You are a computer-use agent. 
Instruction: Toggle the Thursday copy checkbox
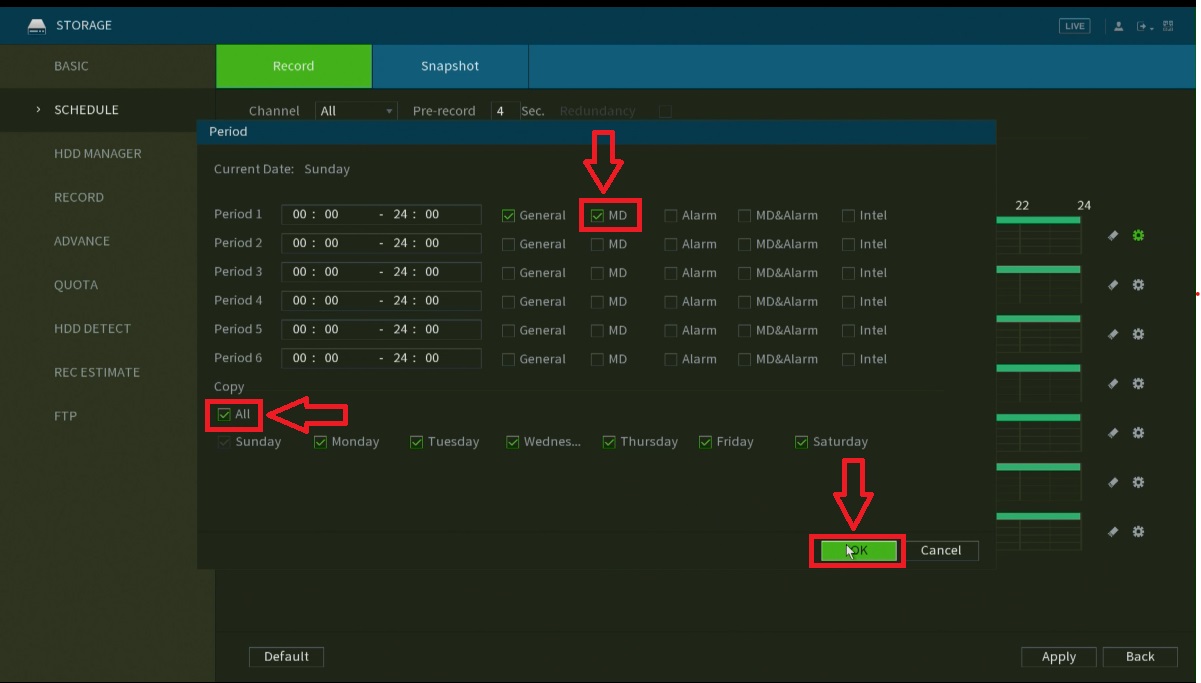tap(609, 442)
